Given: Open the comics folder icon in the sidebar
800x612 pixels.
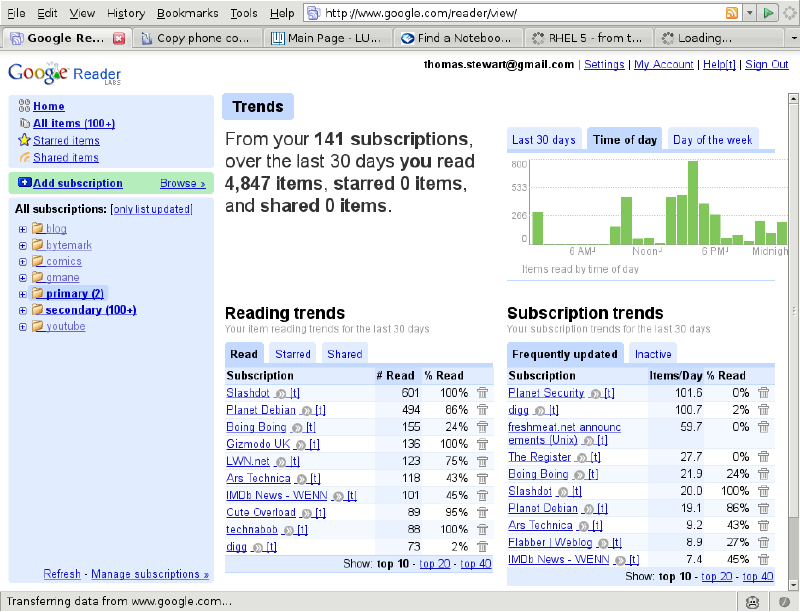Looking at the screenshot, I should point(38,261).
